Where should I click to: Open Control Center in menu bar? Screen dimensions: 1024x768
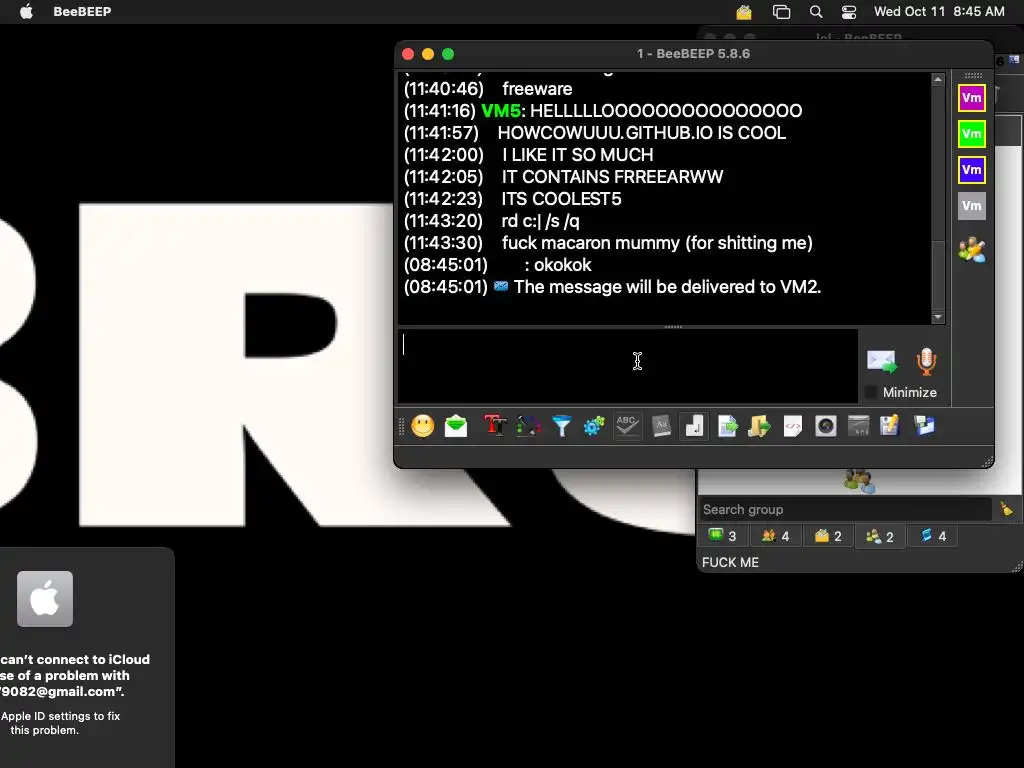[x=849, y=12]
